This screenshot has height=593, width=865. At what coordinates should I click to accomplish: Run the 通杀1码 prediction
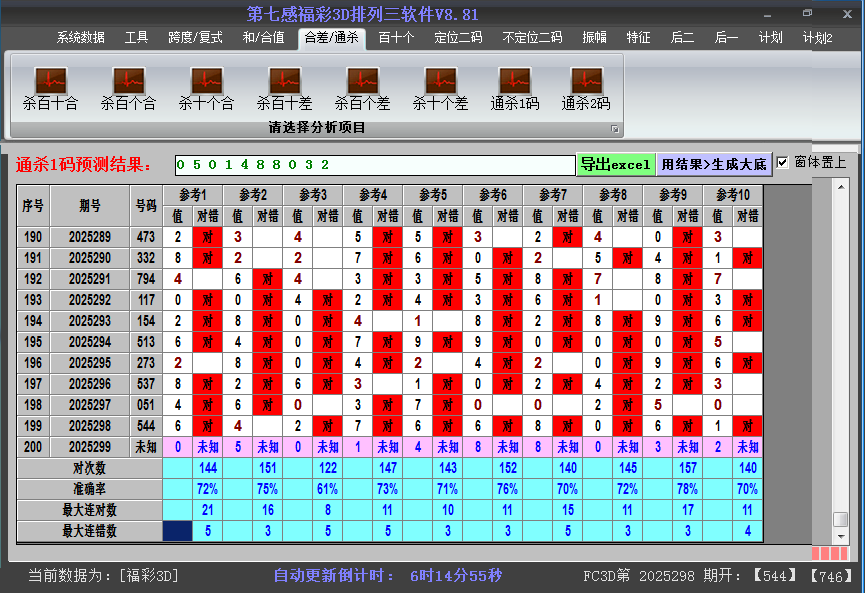[x=515, y=88]
